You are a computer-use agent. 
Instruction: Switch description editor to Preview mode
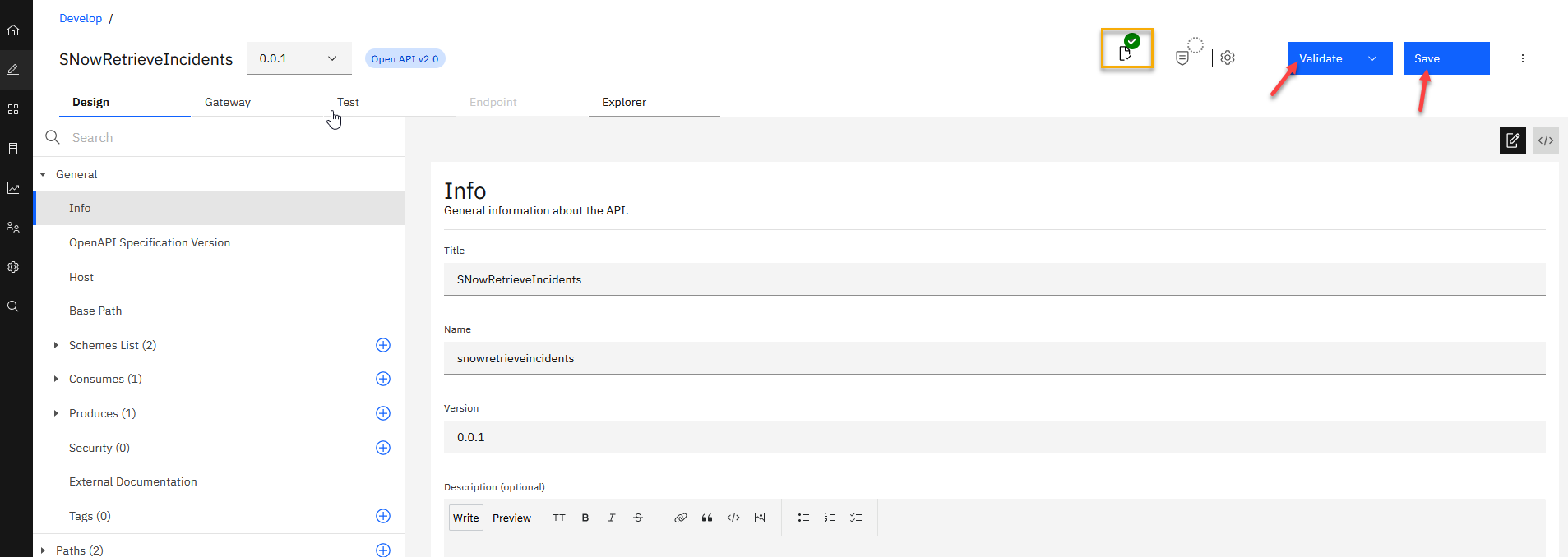[x=511, y=518]
